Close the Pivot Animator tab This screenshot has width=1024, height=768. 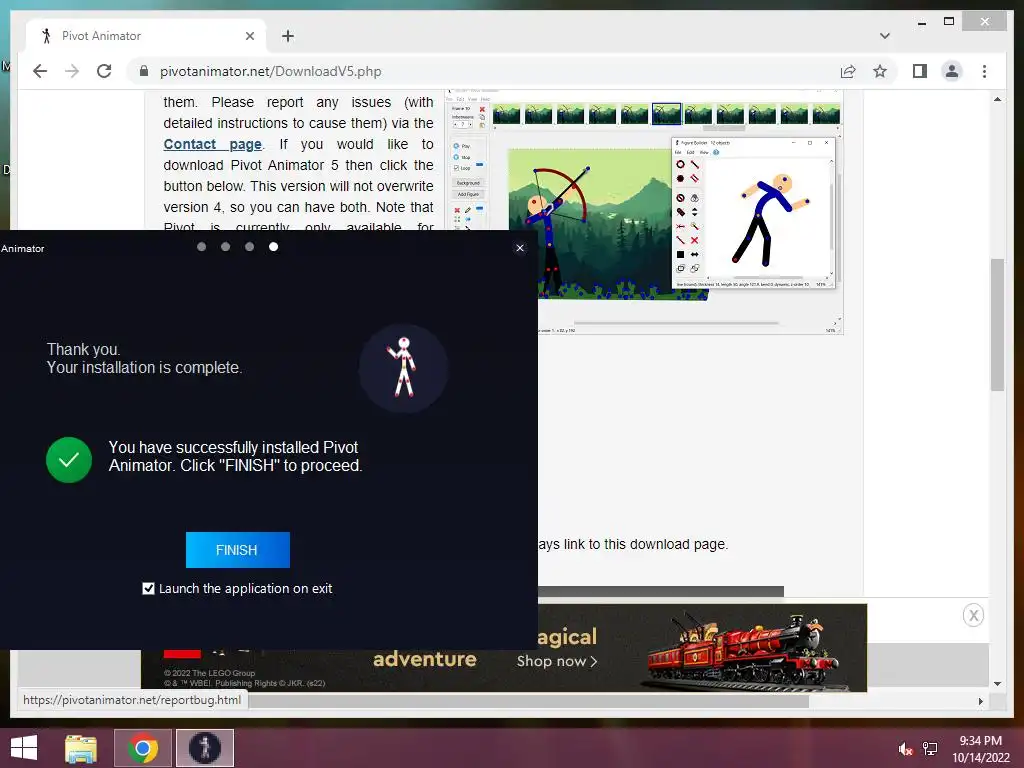point(249,36)
